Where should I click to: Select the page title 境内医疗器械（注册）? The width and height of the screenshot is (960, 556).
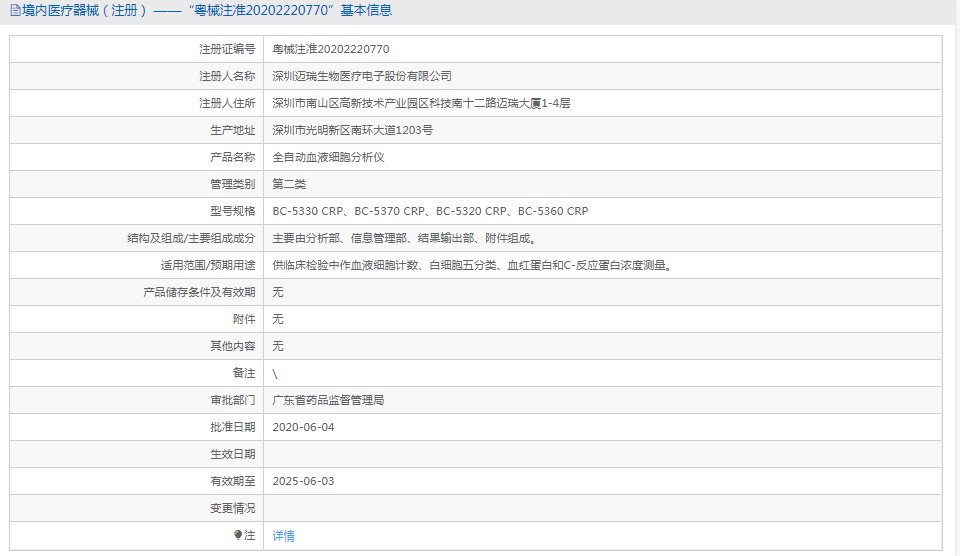85,10
